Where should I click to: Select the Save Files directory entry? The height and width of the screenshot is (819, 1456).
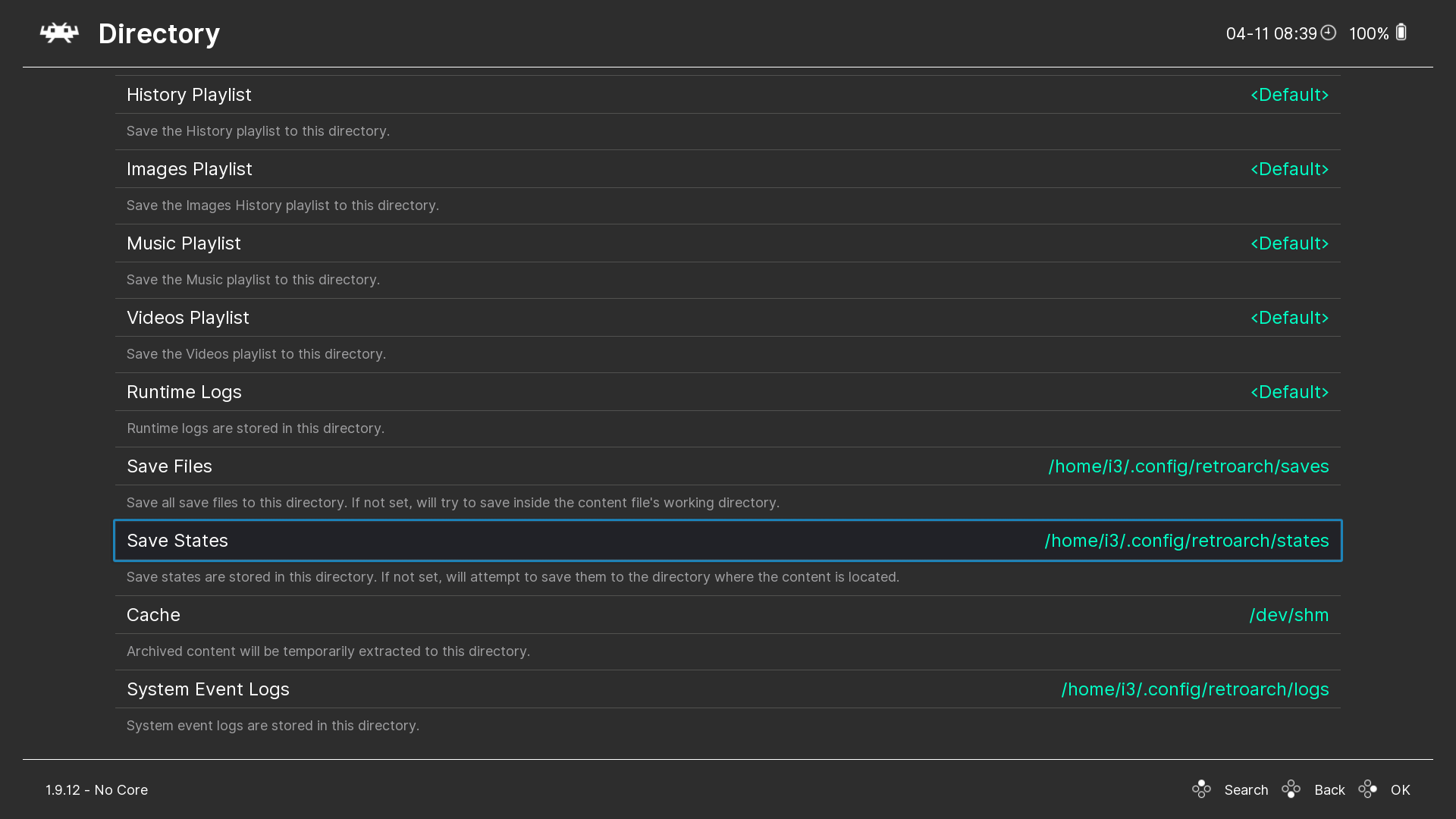point(170,466)
